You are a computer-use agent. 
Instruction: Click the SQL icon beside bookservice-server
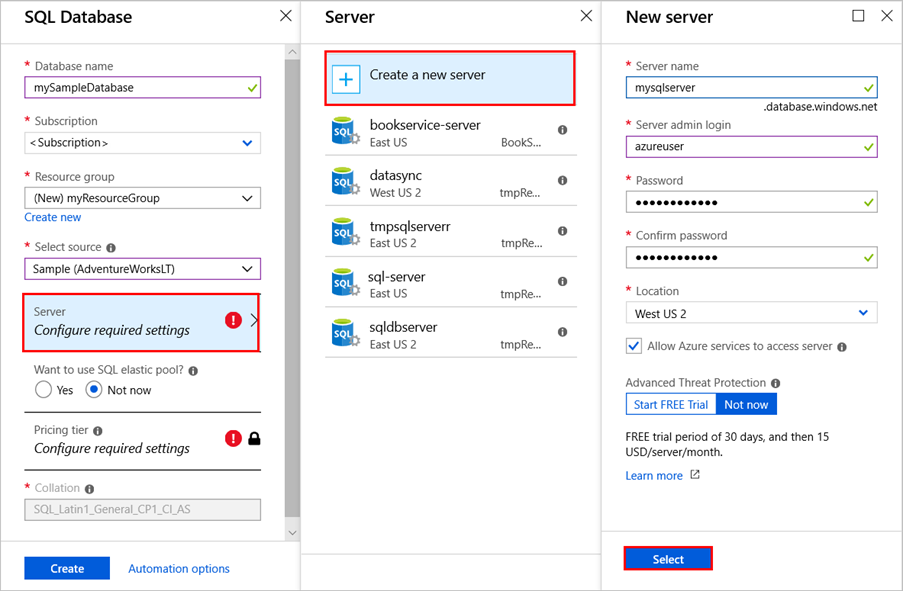(x=346, y=131)
